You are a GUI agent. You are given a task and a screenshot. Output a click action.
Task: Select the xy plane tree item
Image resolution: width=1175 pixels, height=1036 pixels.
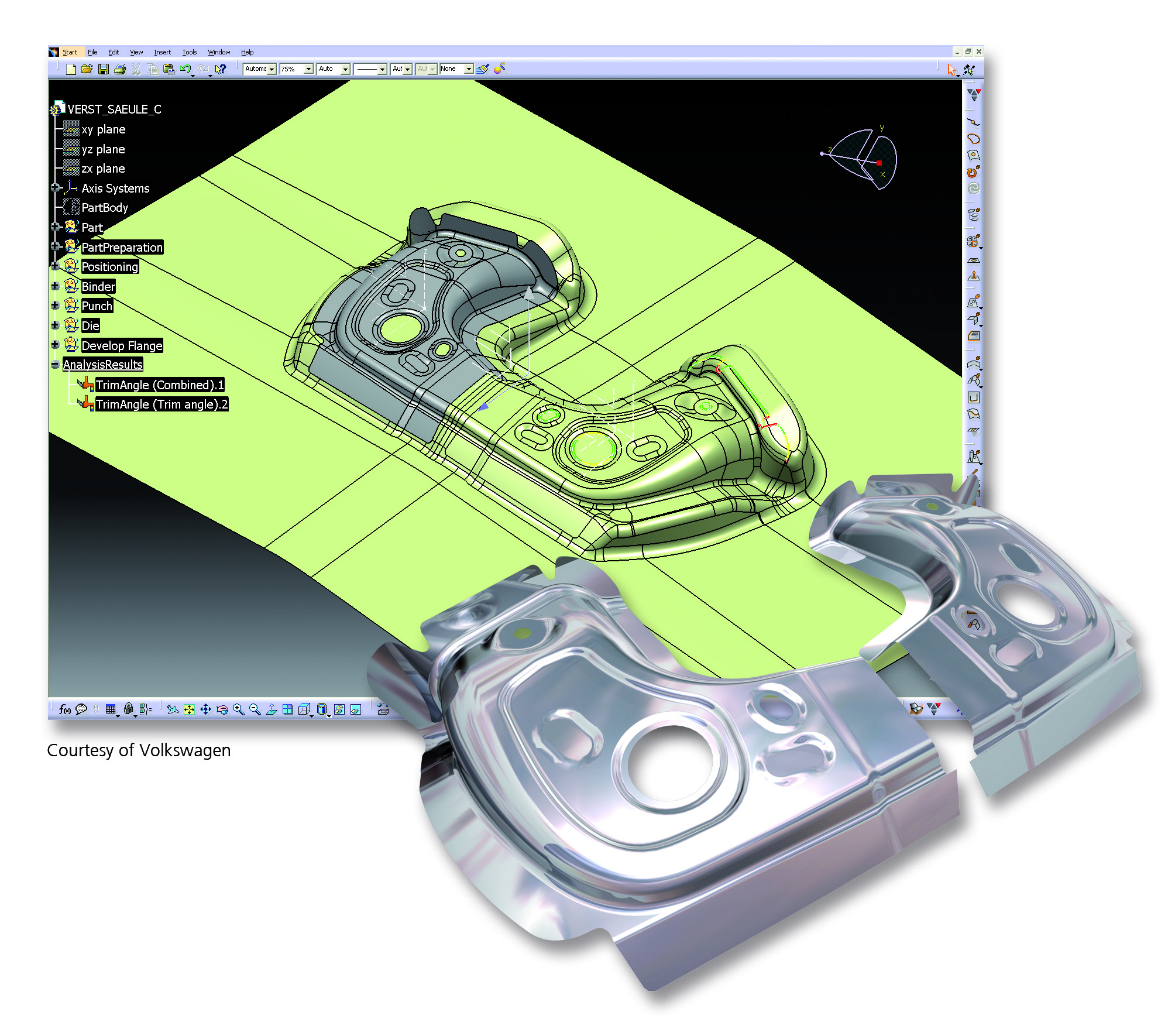coord(103,129)
